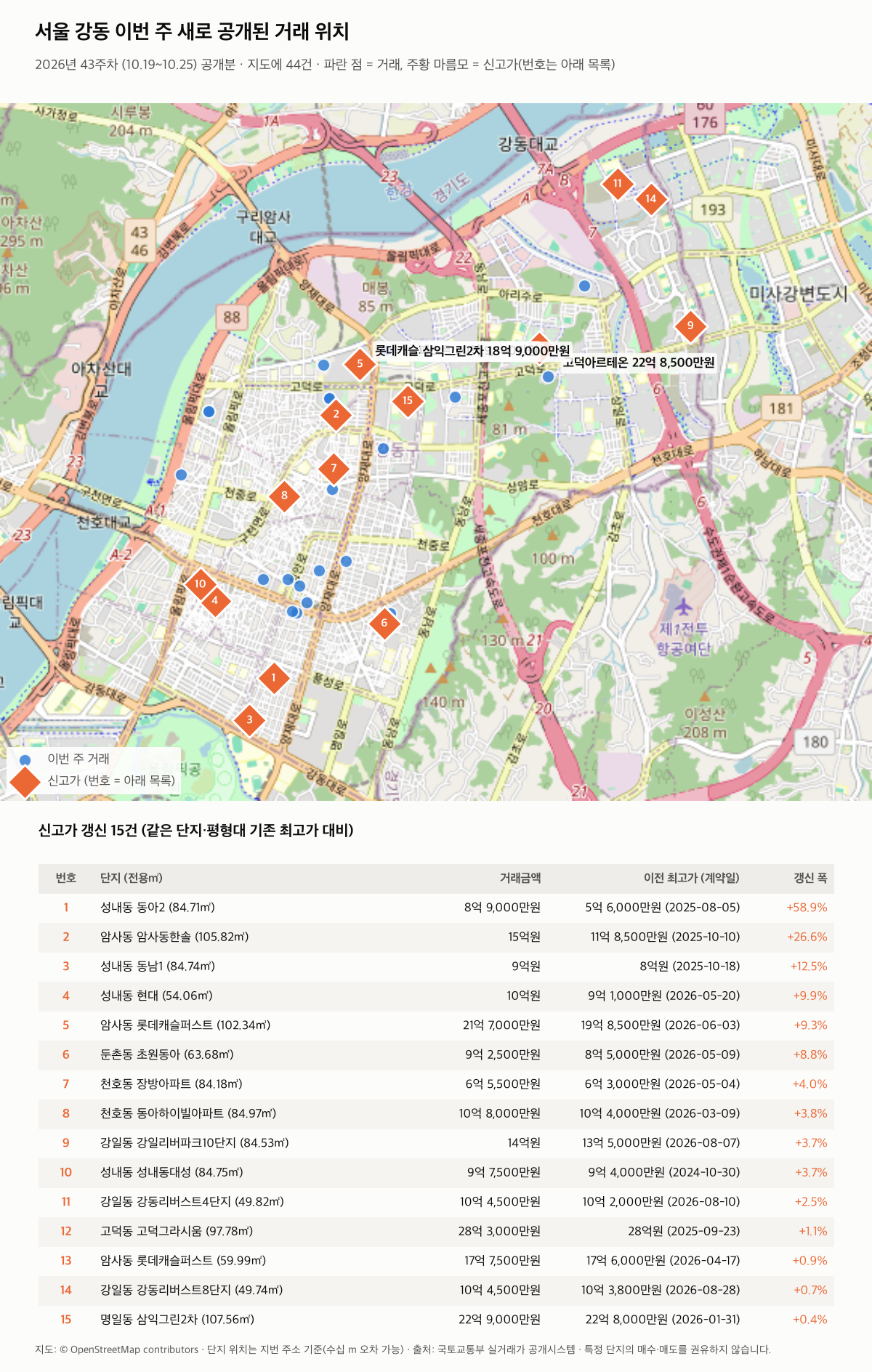Click the 10억 8,000만원 price cell

(x=500, y=1113)
